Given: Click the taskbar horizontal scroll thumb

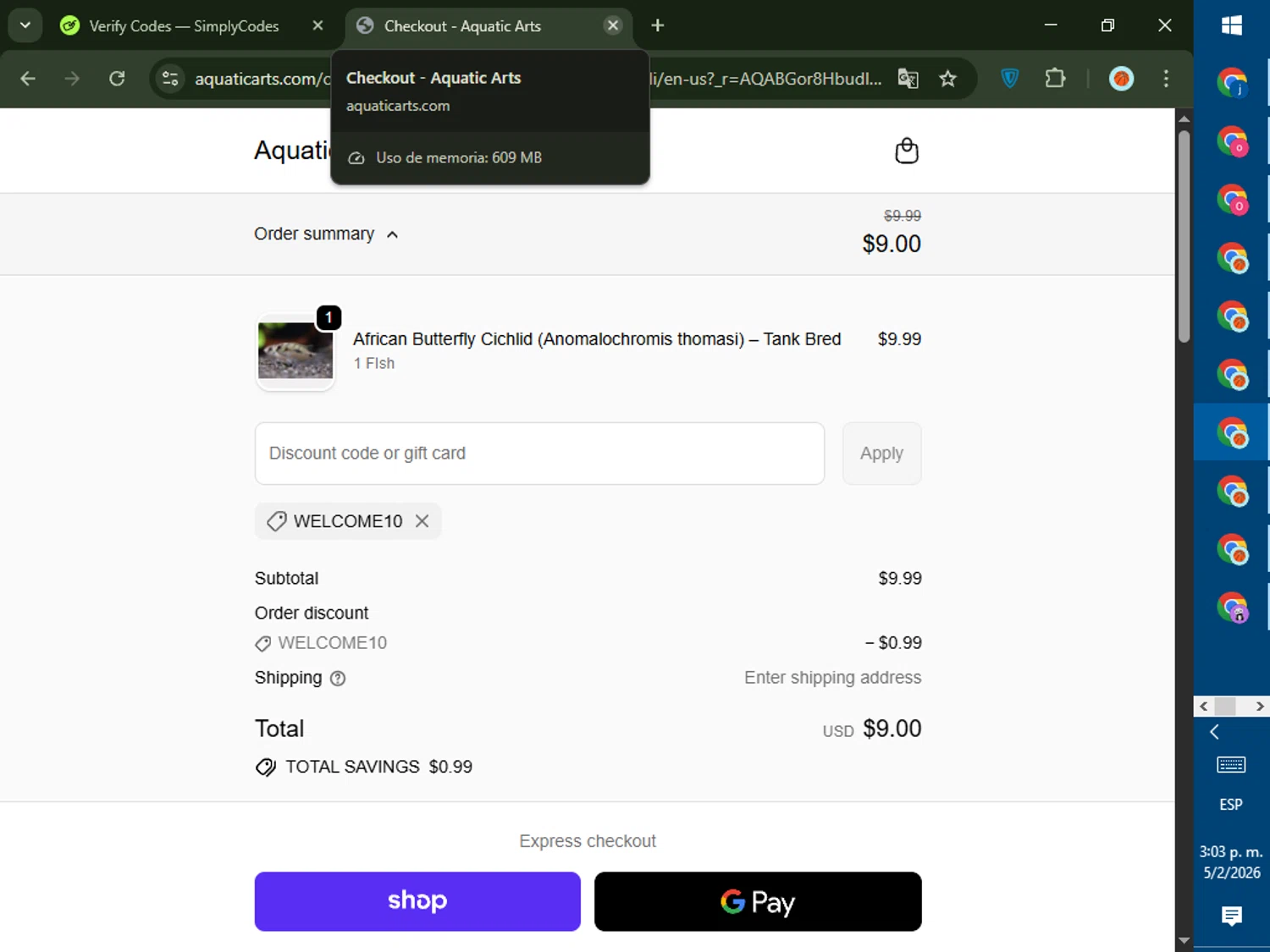Looking at the screenshot, I should [1225, 706].
